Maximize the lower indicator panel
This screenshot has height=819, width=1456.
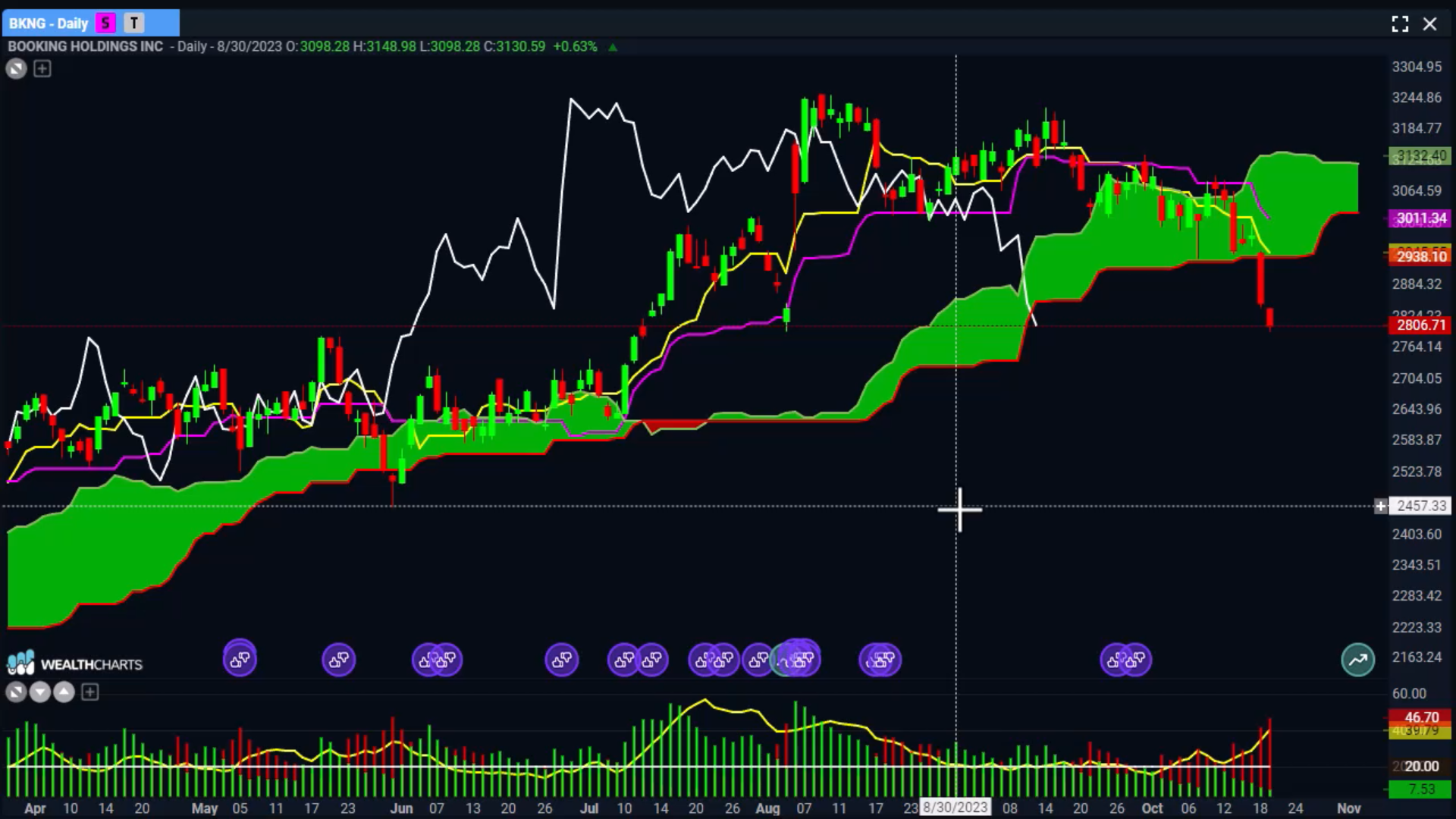16,692
